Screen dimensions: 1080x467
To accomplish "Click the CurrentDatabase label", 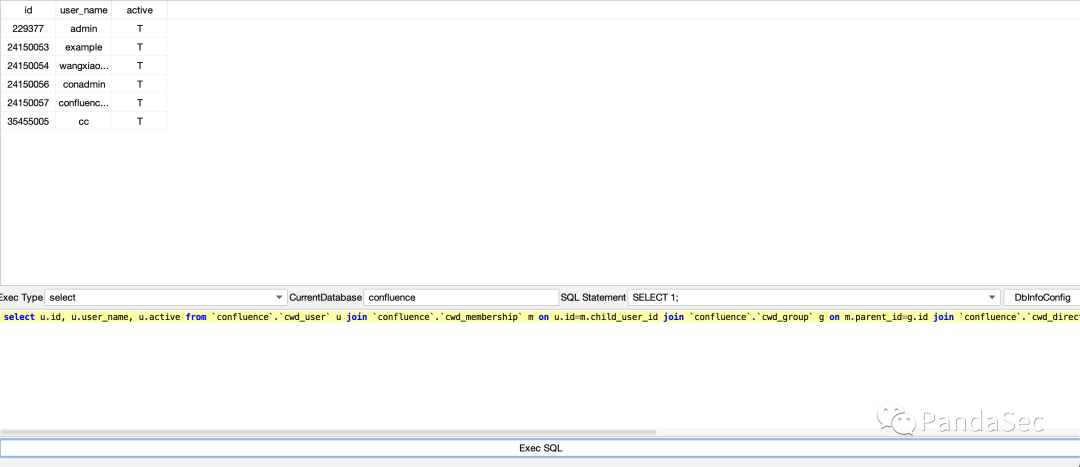I will tap(325, 298).
